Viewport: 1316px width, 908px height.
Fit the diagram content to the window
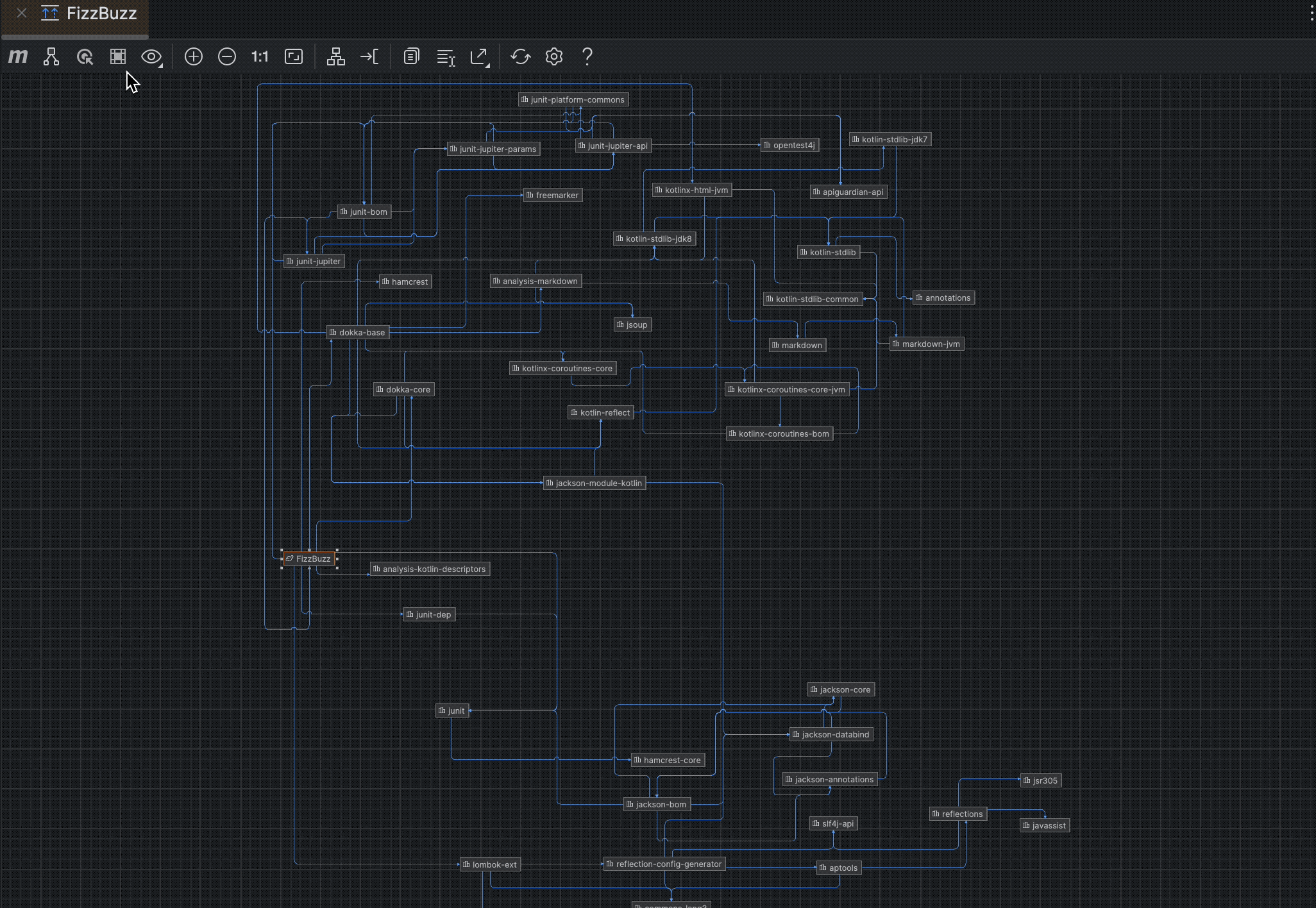pyautogui.click(x=293, y=56)
